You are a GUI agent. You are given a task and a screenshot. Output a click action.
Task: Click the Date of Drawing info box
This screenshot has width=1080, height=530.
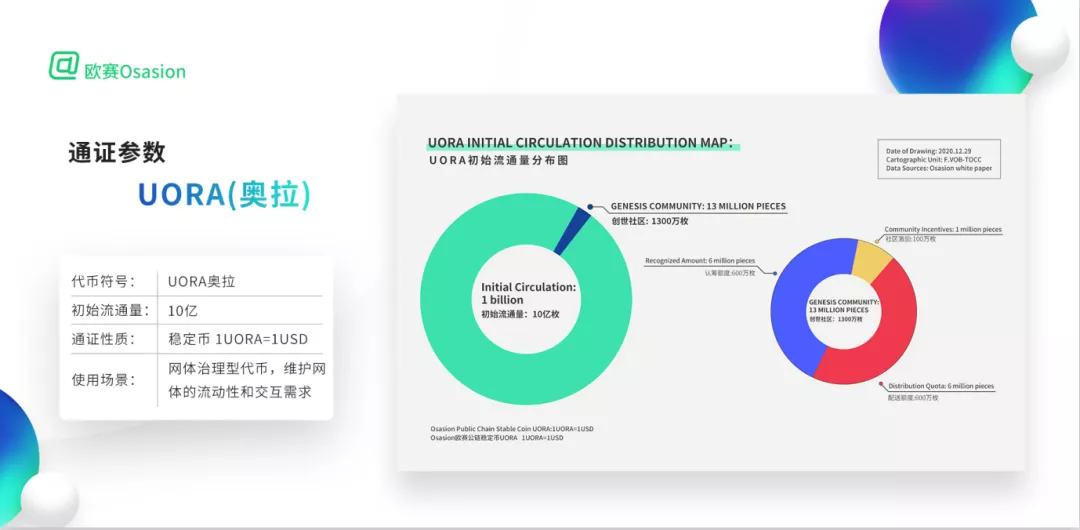coord(939,159)
